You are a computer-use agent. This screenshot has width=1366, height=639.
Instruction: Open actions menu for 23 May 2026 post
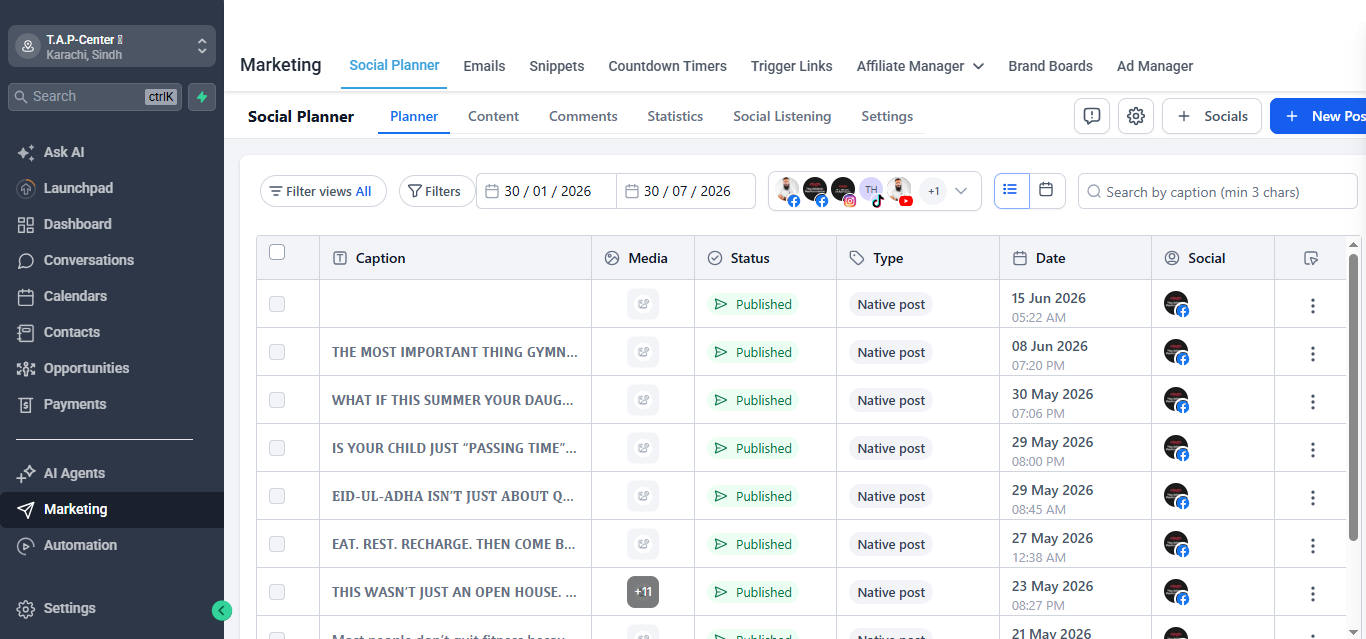(x=1312, y=594)
